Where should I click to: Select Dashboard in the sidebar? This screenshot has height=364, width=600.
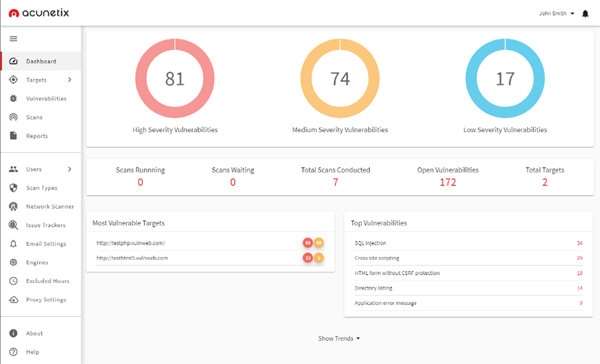[41, 61]
